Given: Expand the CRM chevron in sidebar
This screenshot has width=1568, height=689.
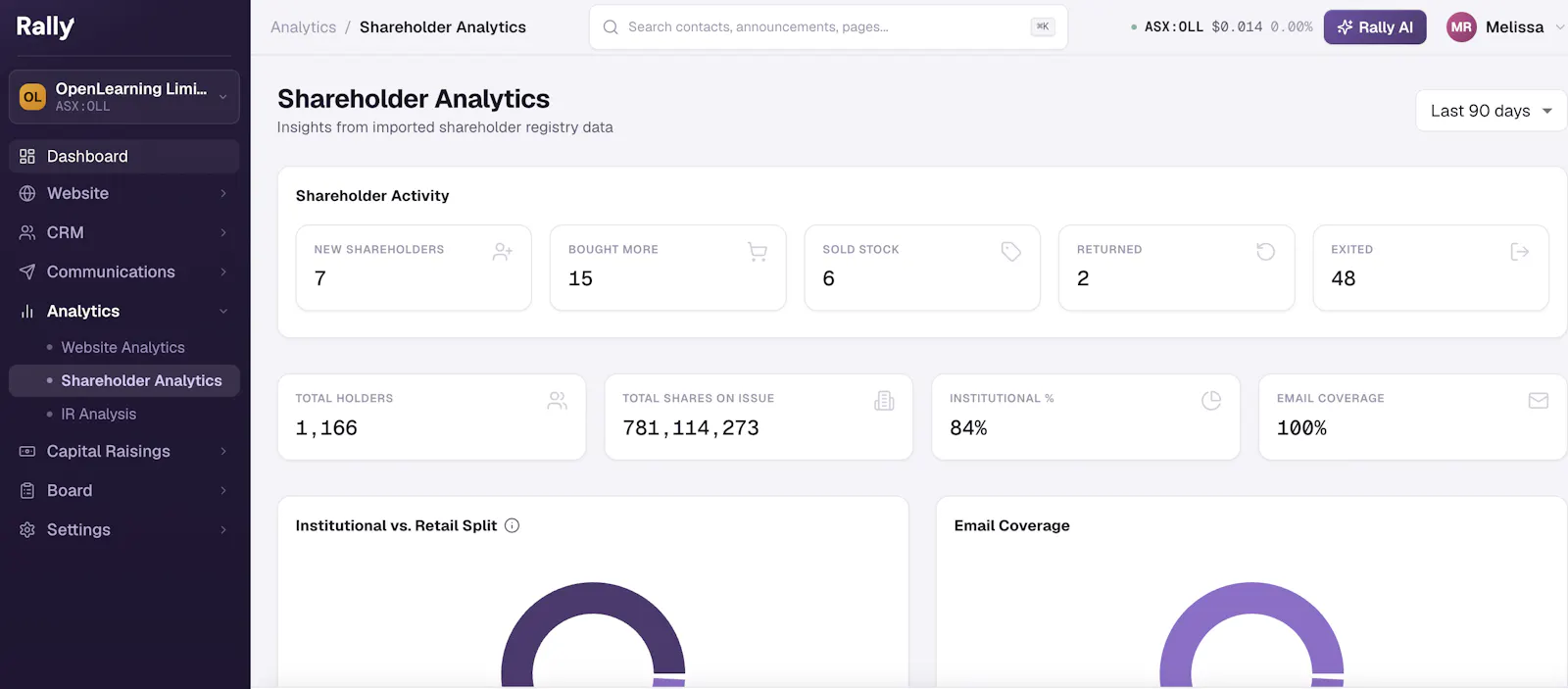Looking at the screenshot, I should 223,232.
